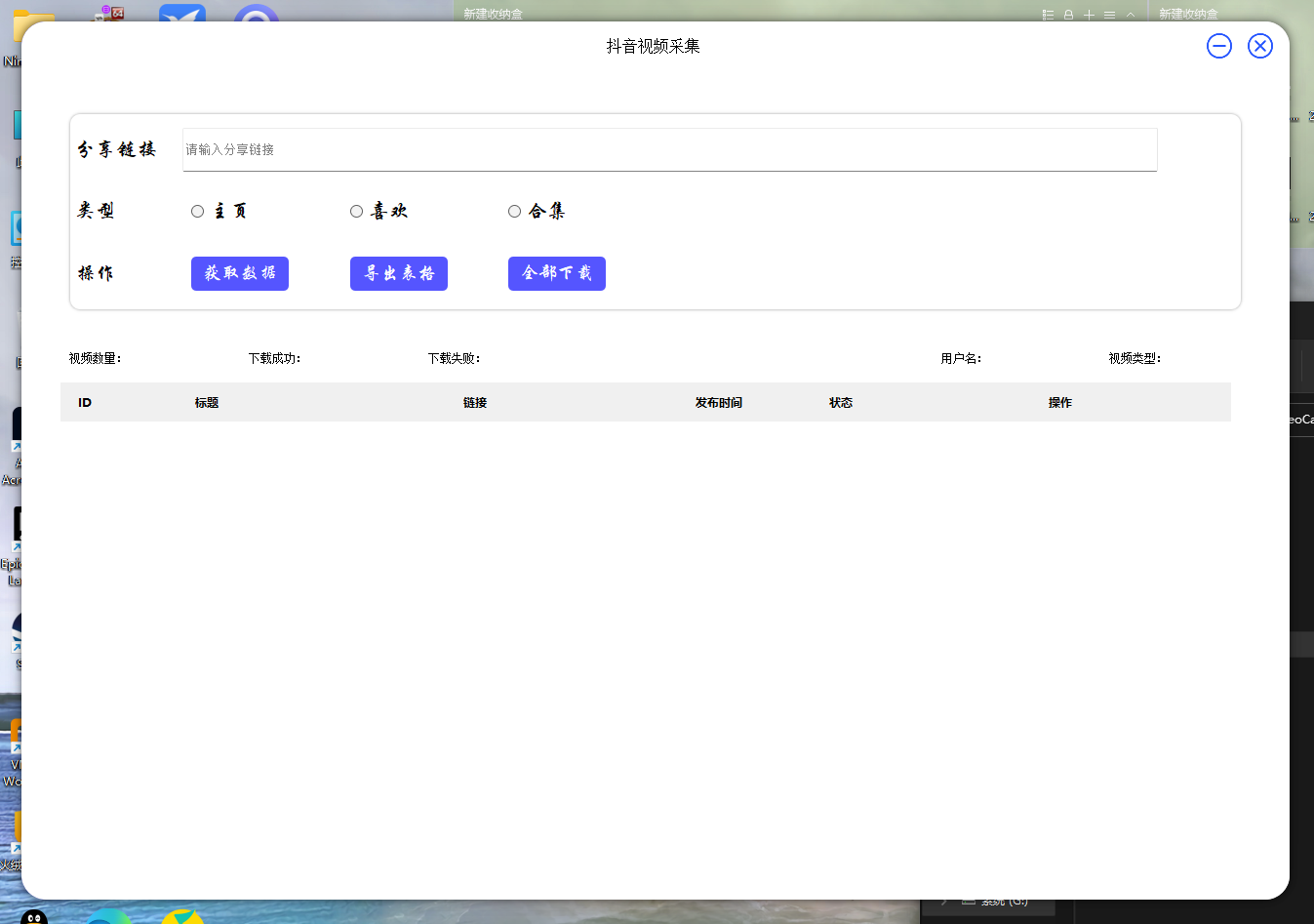Click the 全部下载 button

click(x=556, y=273)
